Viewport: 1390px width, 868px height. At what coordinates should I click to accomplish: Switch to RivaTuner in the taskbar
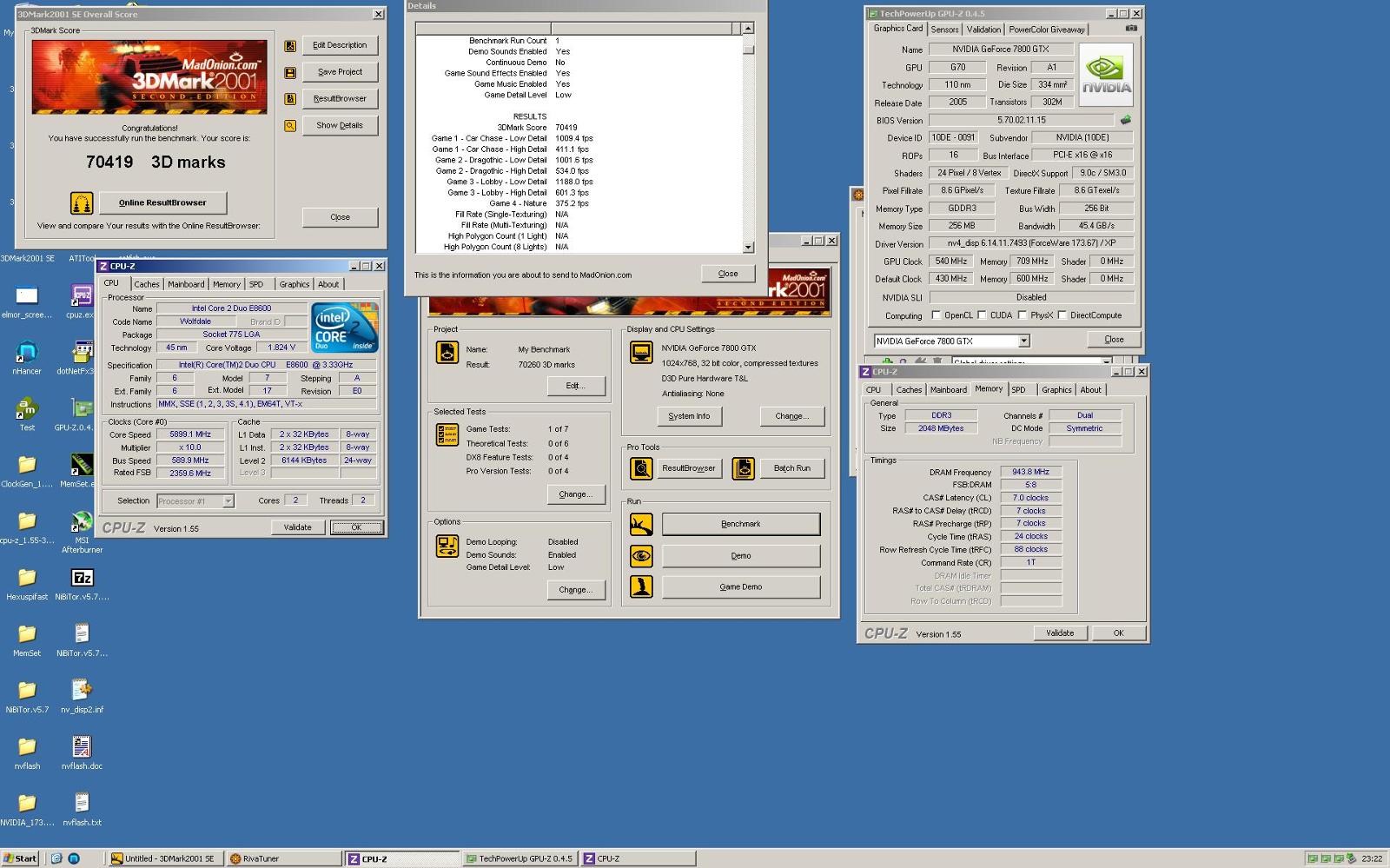(x=284, y=858)
